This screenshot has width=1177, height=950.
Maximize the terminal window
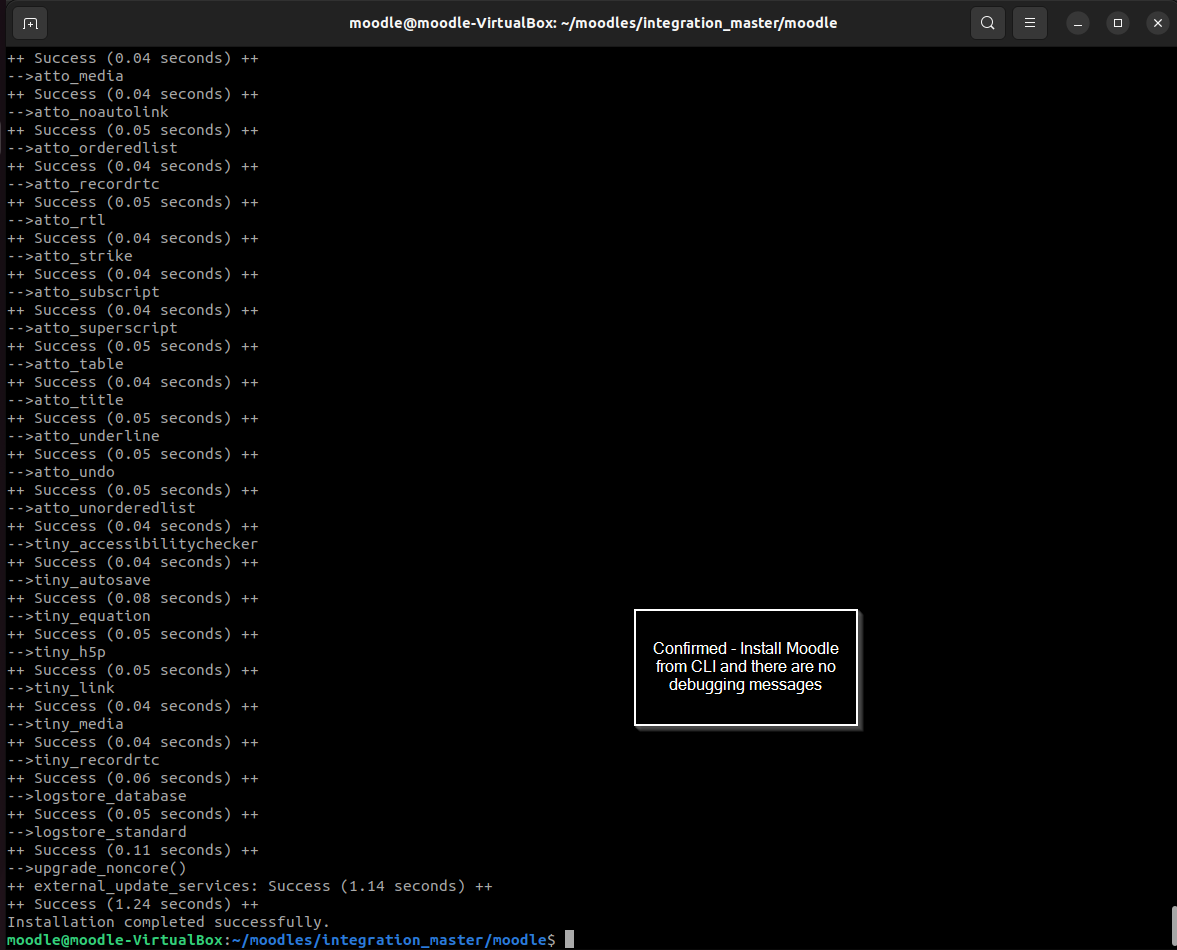click(x=1118, y=23)
